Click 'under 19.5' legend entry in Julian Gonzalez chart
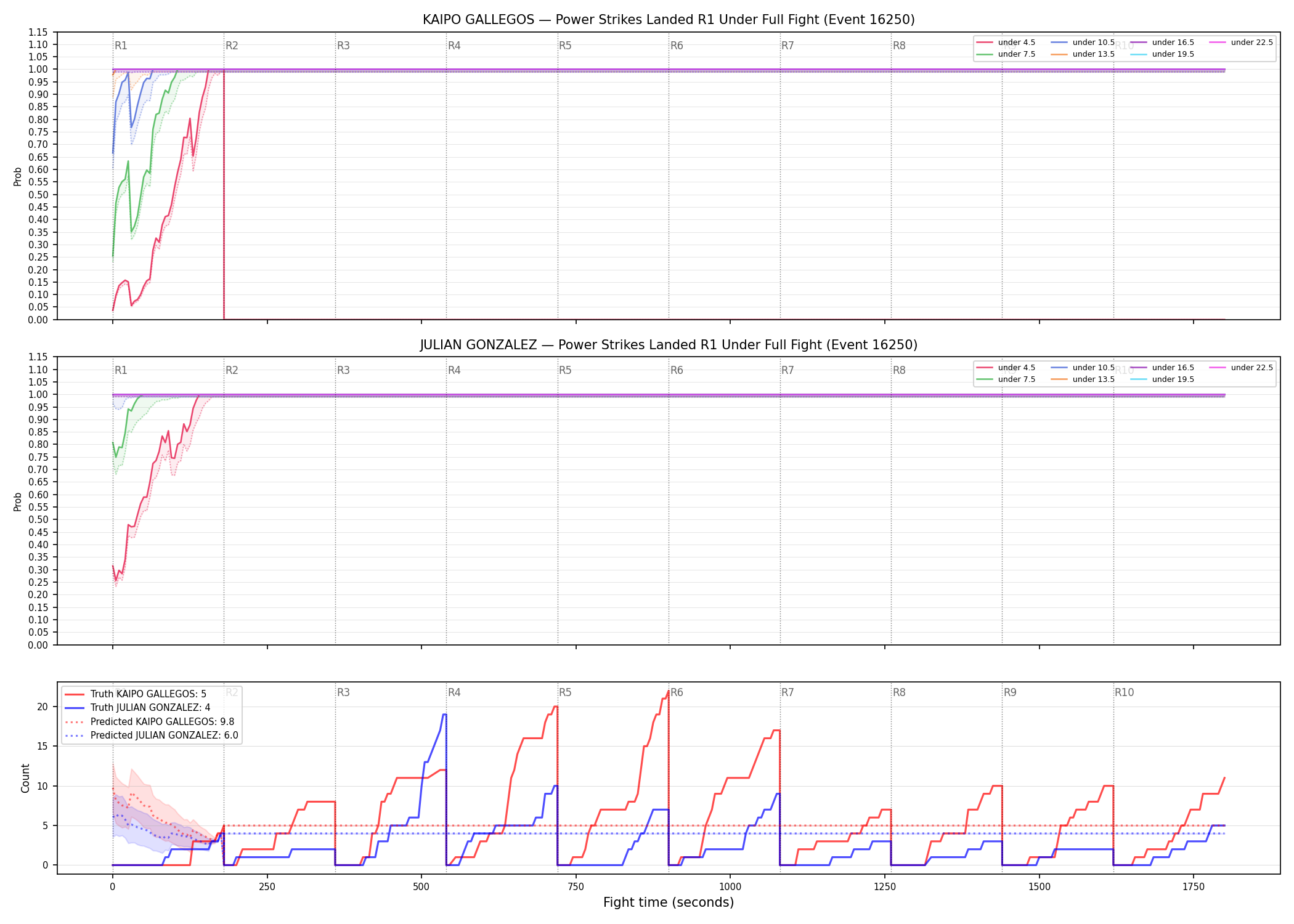 [x=1162, y=379]
